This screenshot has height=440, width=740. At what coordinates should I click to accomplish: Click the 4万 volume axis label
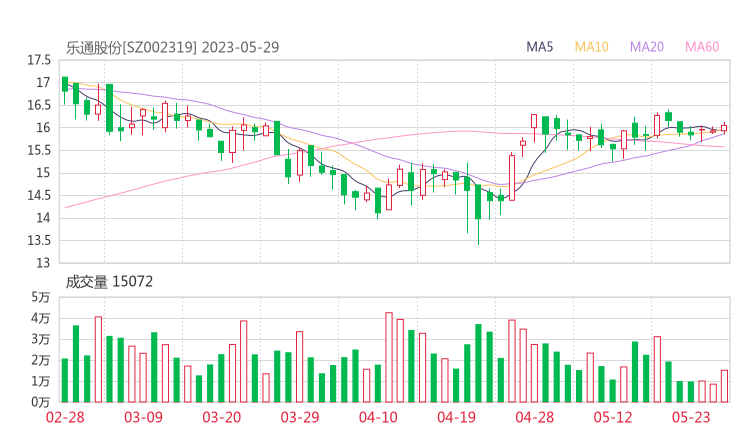click(41, 319)
